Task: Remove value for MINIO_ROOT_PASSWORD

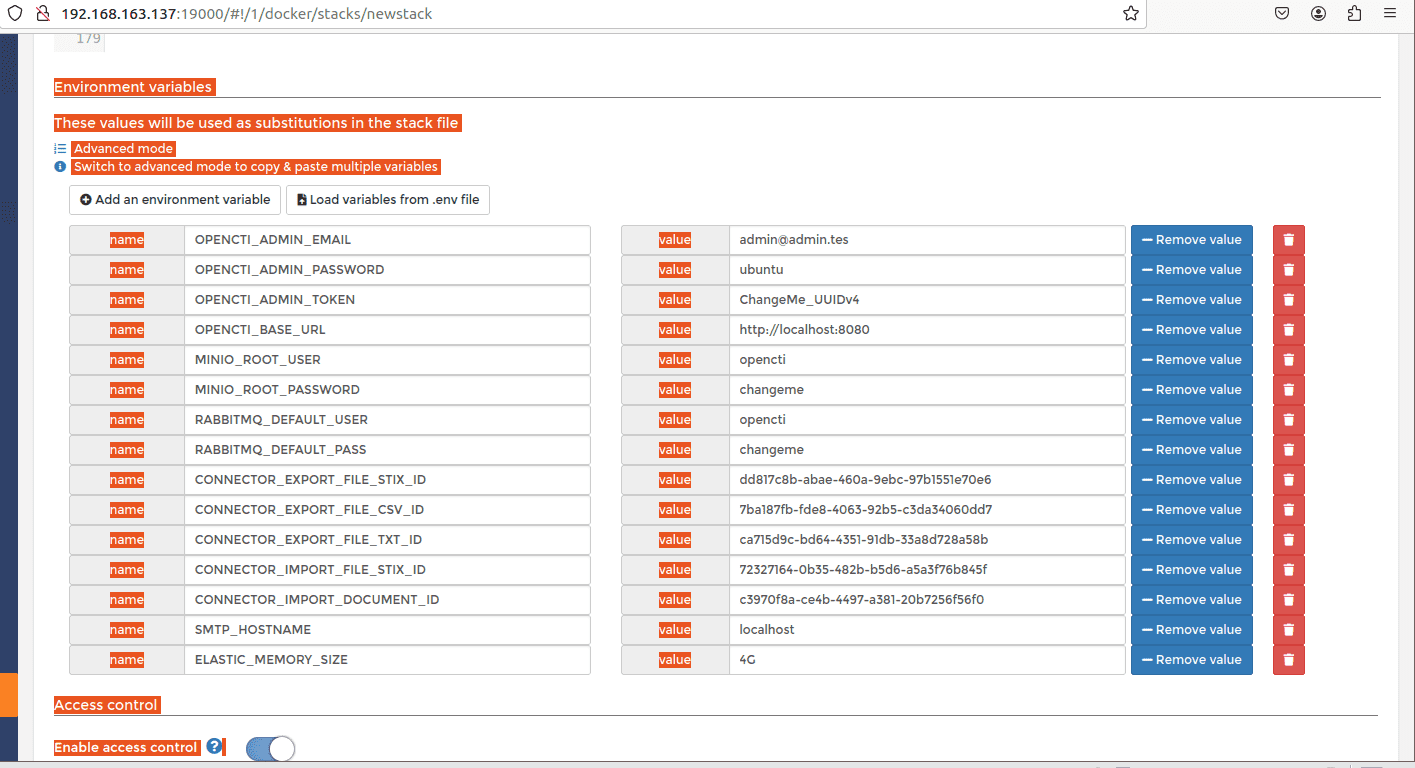Action: click(x=1192, y=390)
